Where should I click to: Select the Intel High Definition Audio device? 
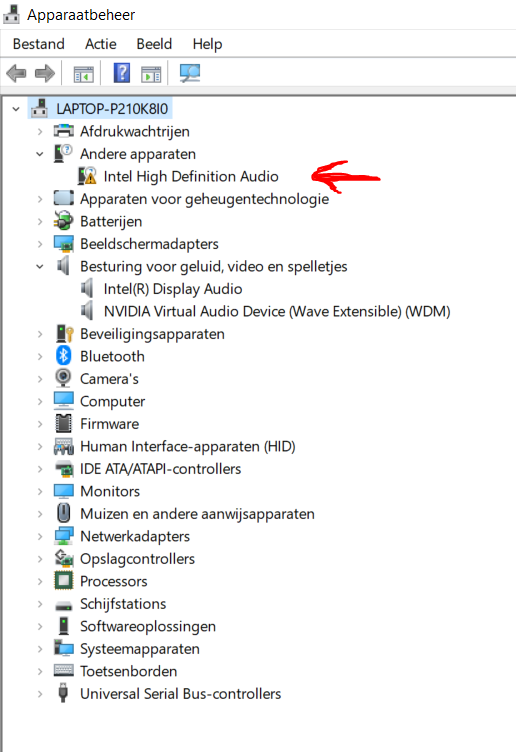point(191,176)
